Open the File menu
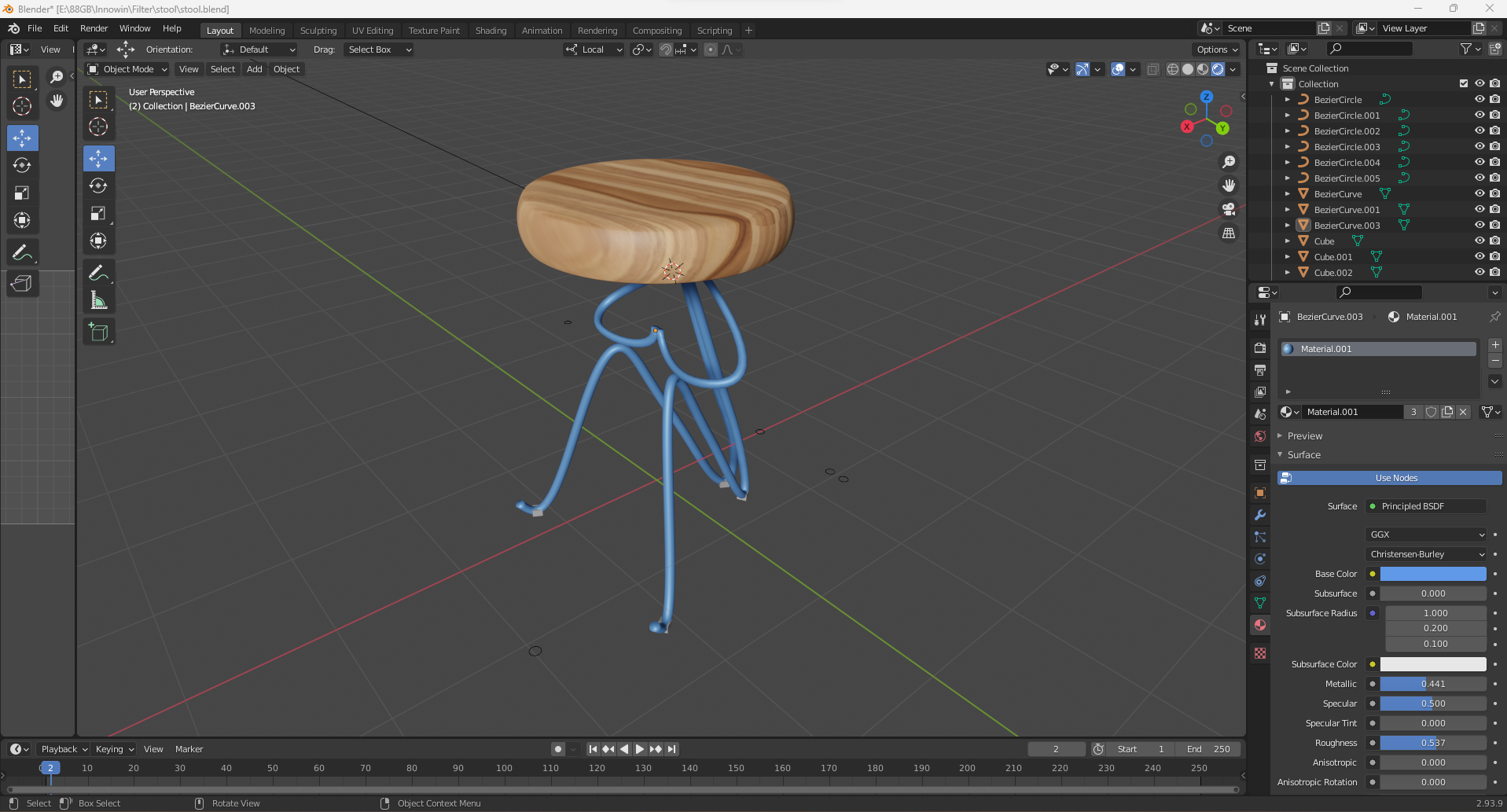 [35, 28]
